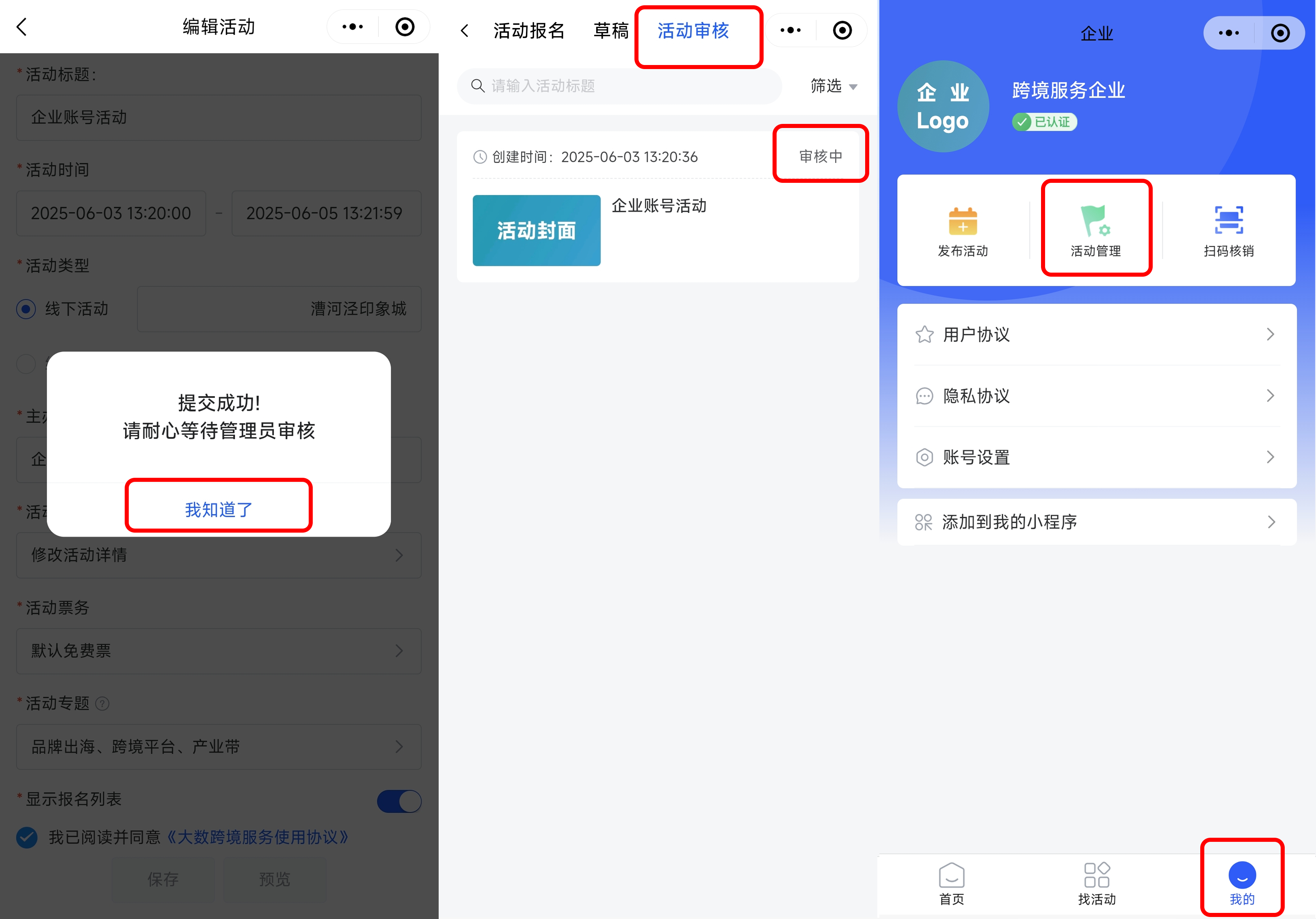The image size is (1316, 919).
Task: Click the hexagon settings icon for 账号设置
Action: click(924, 457)
